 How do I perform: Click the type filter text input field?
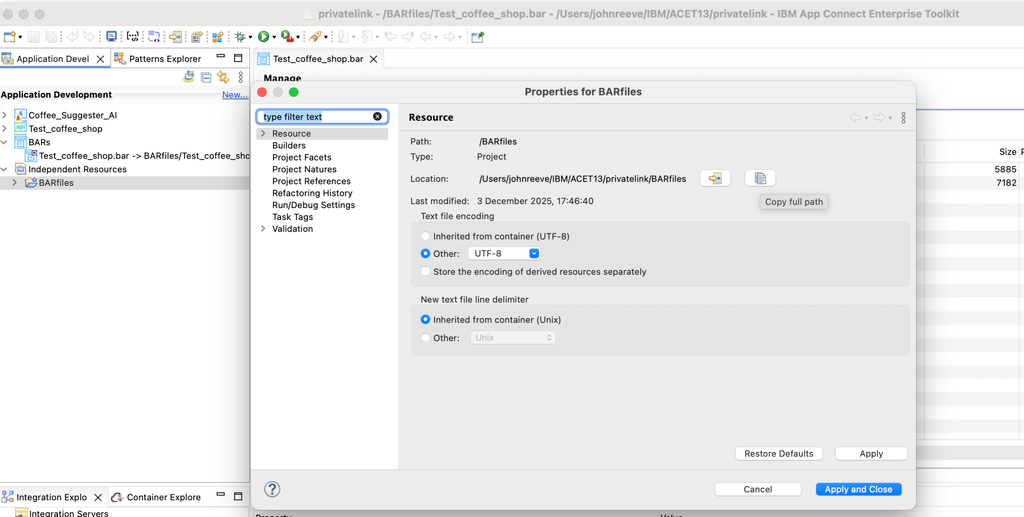click(x=315, y=117)
